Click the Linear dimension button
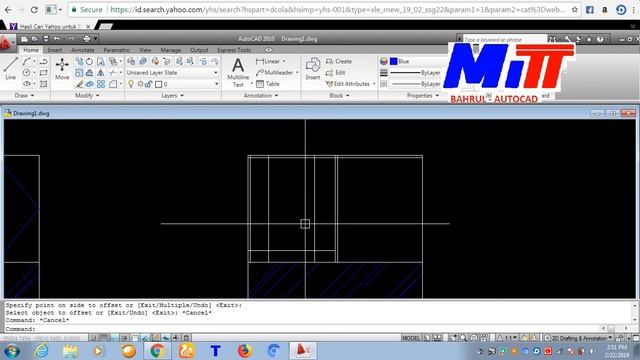 [268, 61]
